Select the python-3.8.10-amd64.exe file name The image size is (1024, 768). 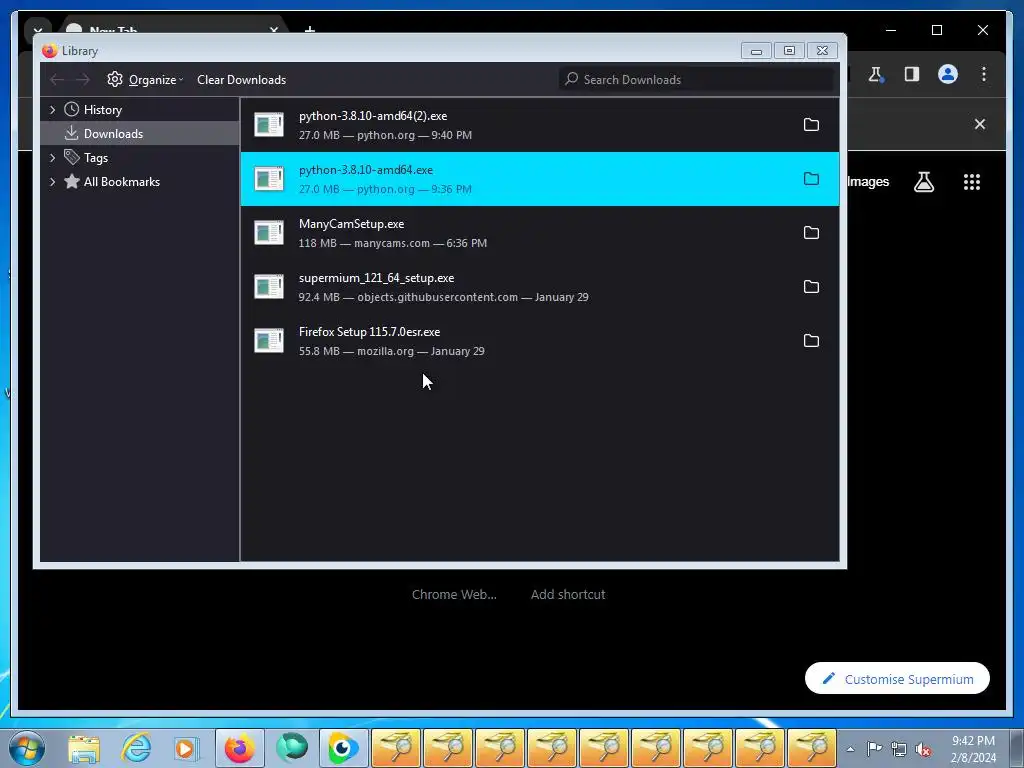pyautogui.click(x=366, y=170)
